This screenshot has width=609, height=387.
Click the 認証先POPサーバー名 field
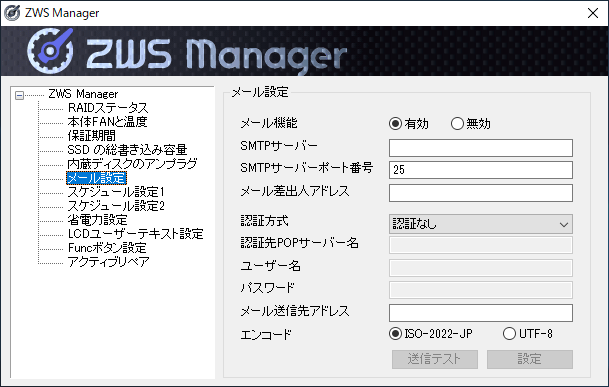pos(481,245)
